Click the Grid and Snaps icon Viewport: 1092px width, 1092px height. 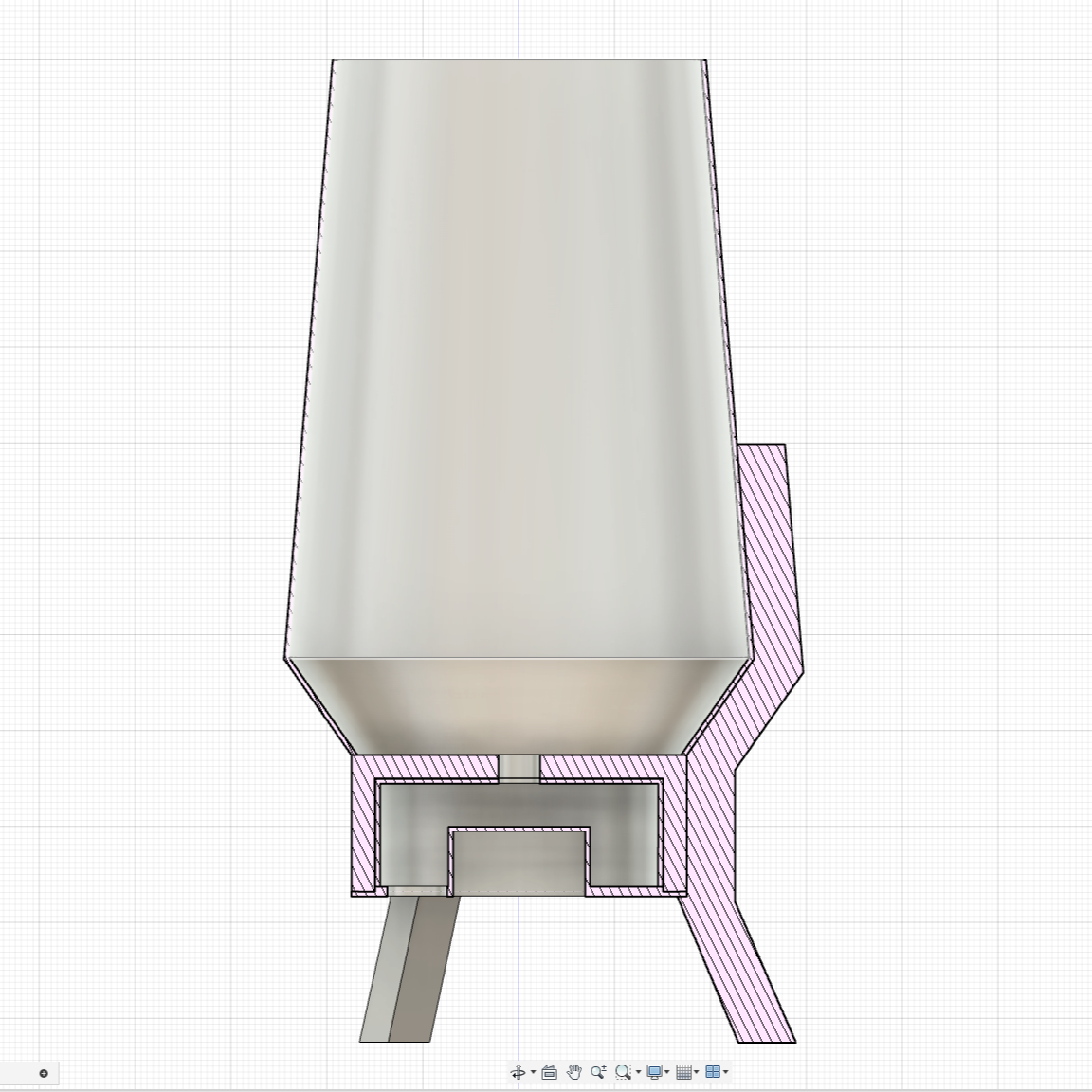(683, 1072)
